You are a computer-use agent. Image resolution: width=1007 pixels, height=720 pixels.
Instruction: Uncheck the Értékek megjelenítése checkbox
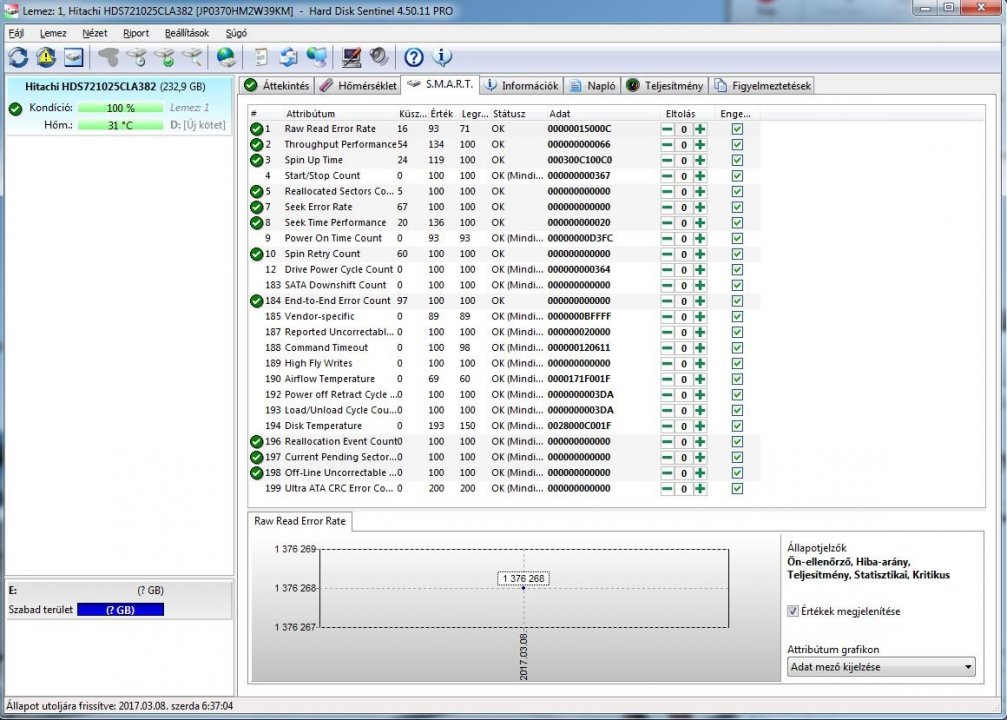(x=793, y=611)
